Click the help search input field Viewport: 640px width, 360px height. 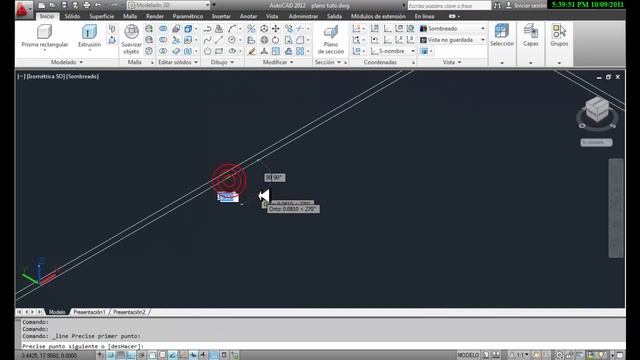tap(449, 6)
